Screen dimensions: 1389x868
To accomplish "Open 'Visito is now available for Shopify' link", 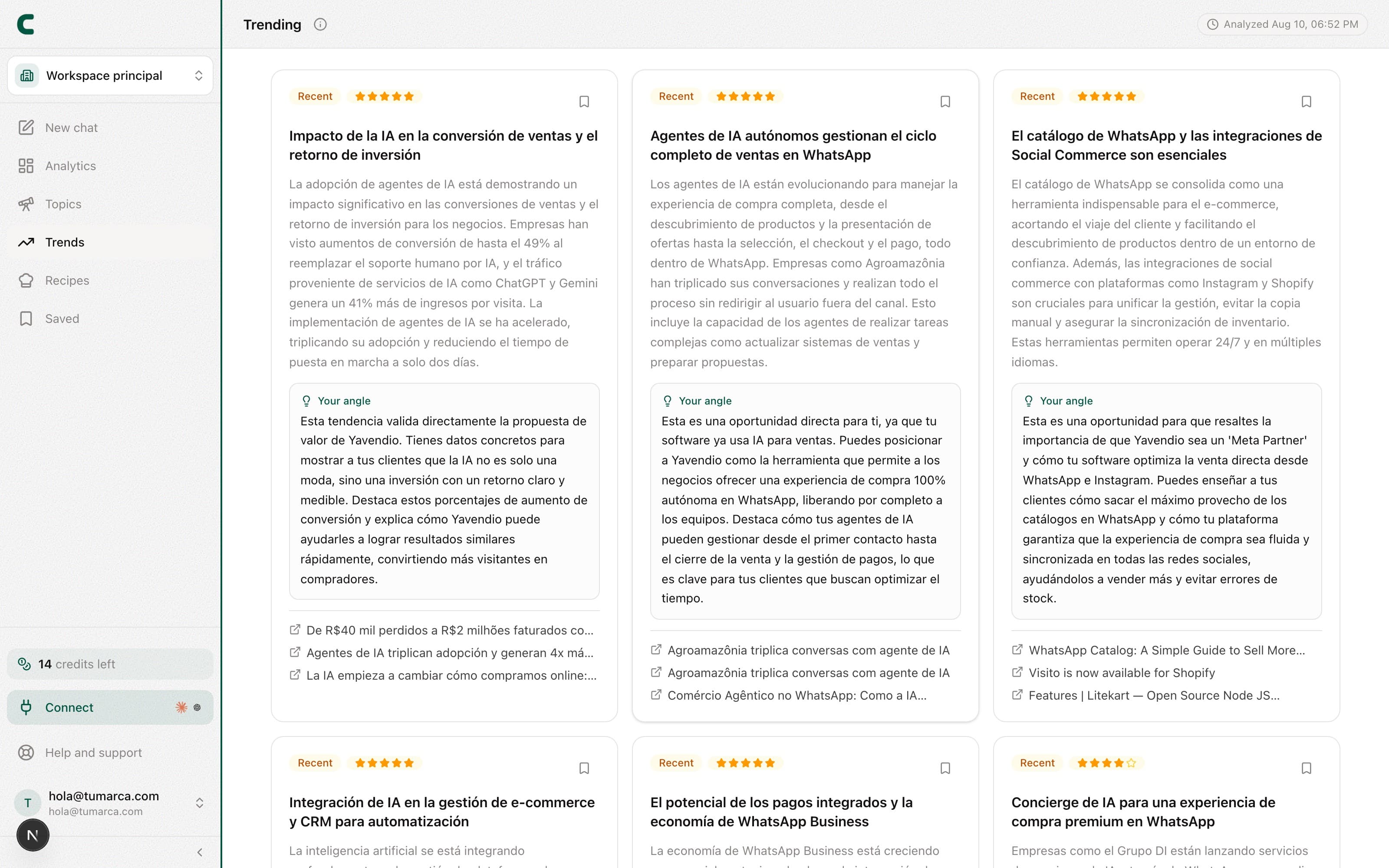I will coord(1122,673).
